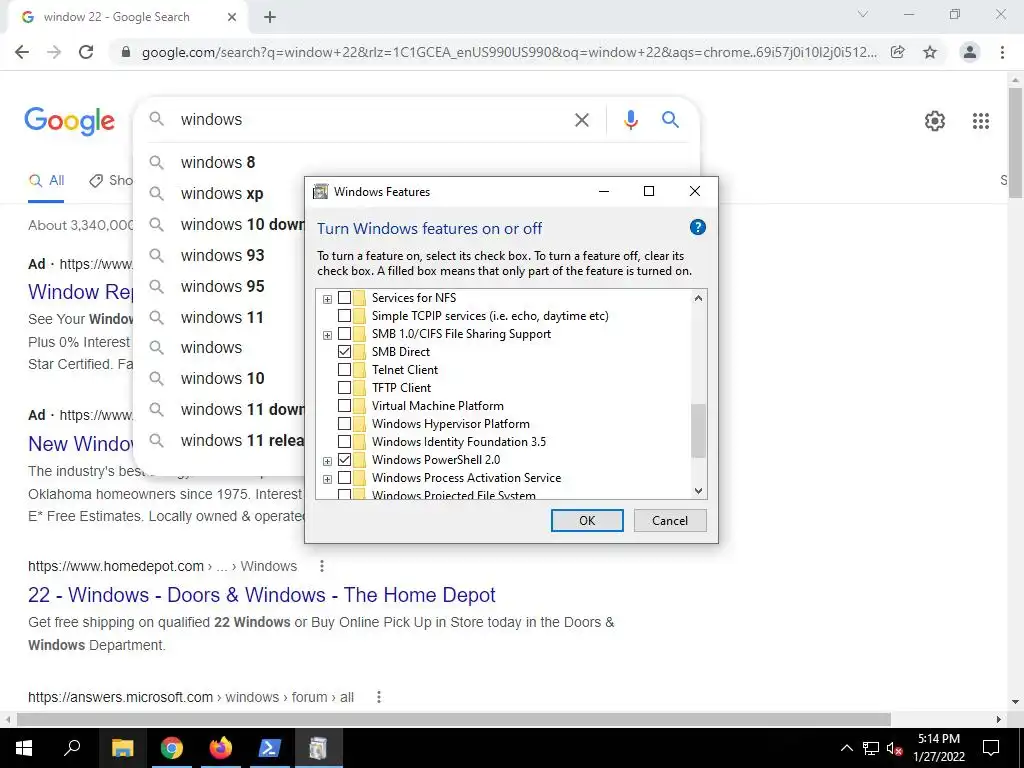Select 'windows 8' suggestion
Viewport: 1024px width, 768px height.
tap(218, 162)
